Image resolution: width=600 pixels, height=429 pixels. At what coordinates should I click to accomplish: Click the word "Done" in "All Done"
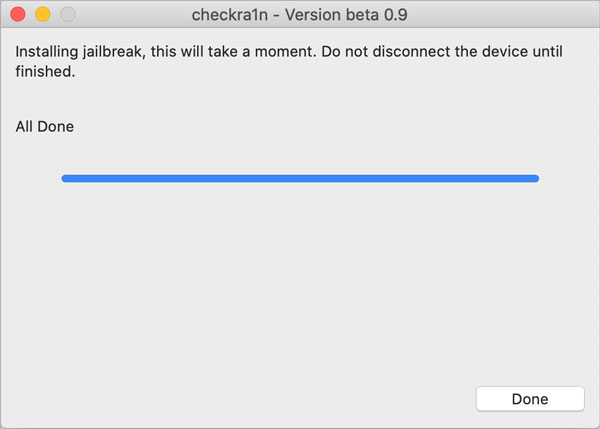(x=57, y=127)
